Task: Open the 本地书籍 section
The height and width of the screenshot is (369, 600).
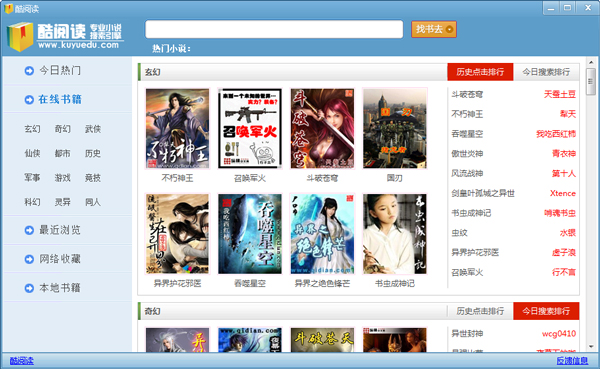Action: 60,287
